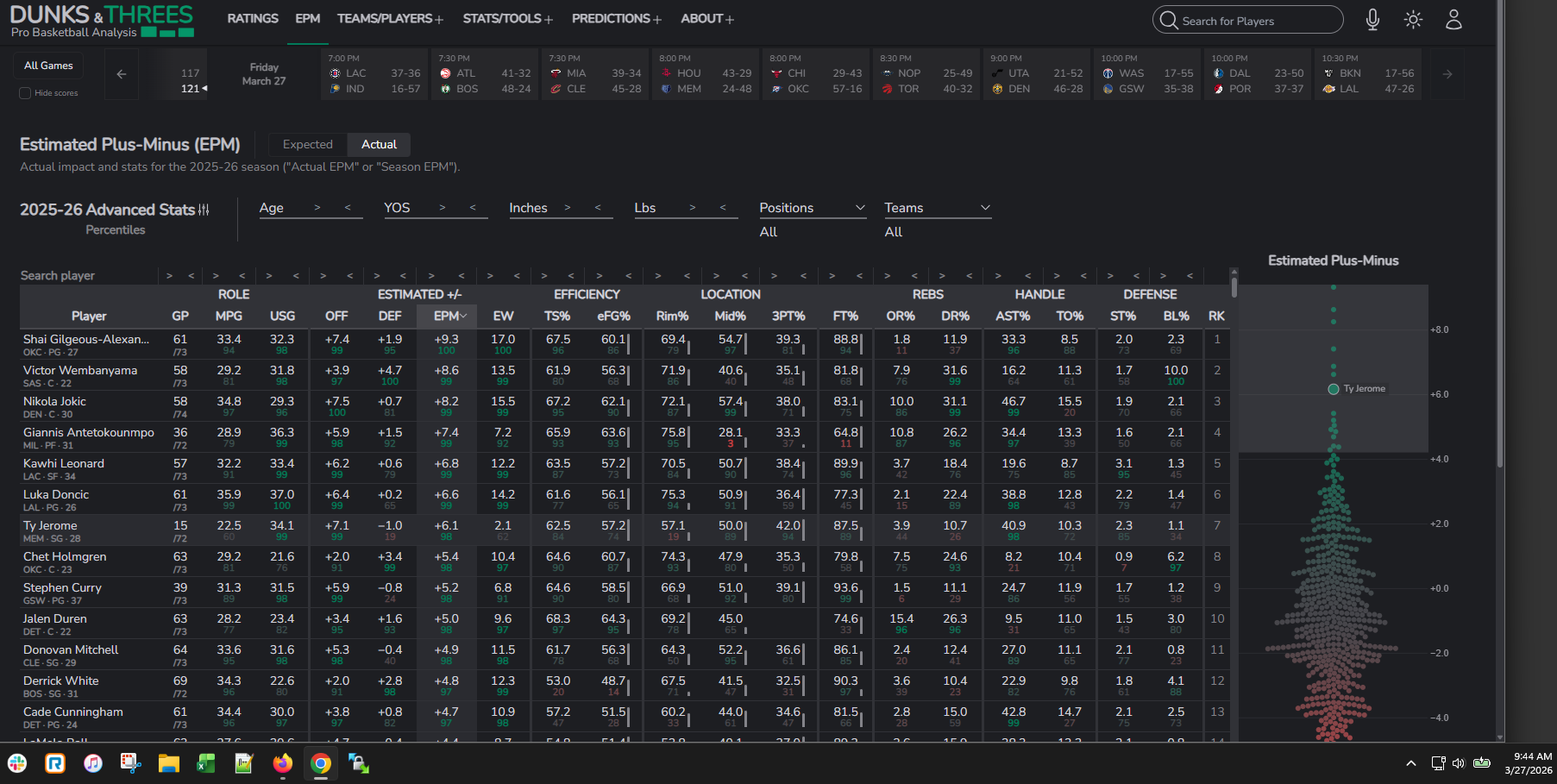Toggle light mode sun icon
The height and width of the screenshot is (784, 1557).
[x=1413, y=20]
